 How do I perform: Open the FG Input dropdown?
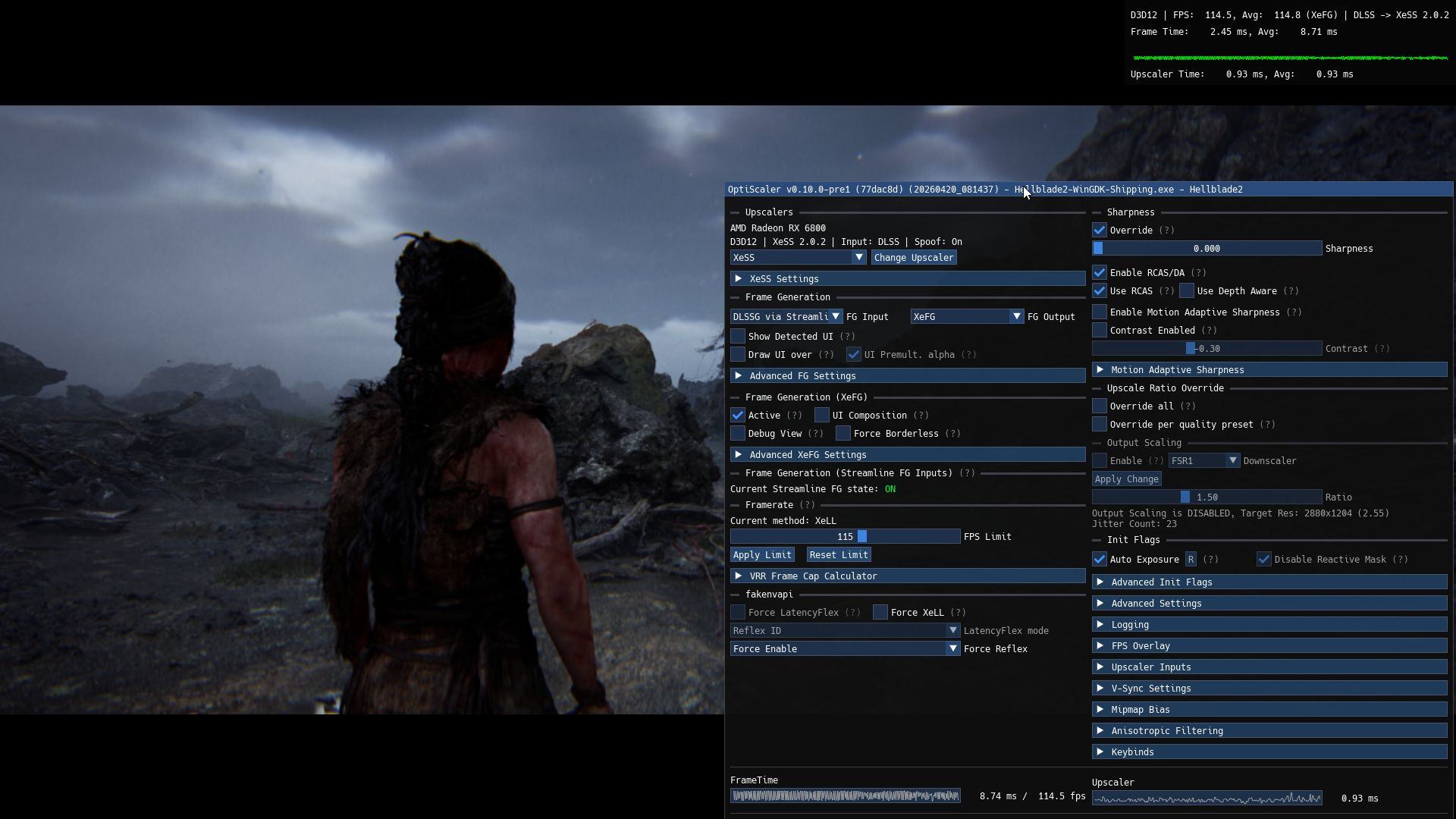point(786,317)
